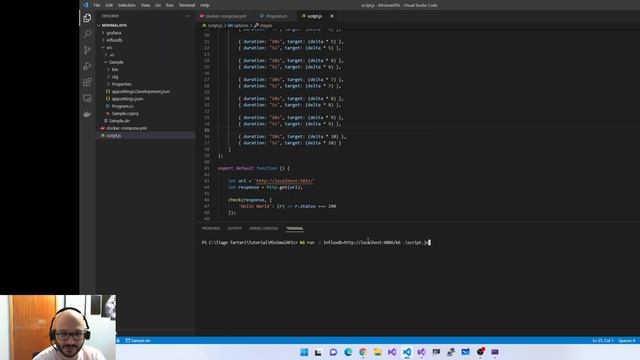Switch to the Problems panel tab

[x=211, y=229]
